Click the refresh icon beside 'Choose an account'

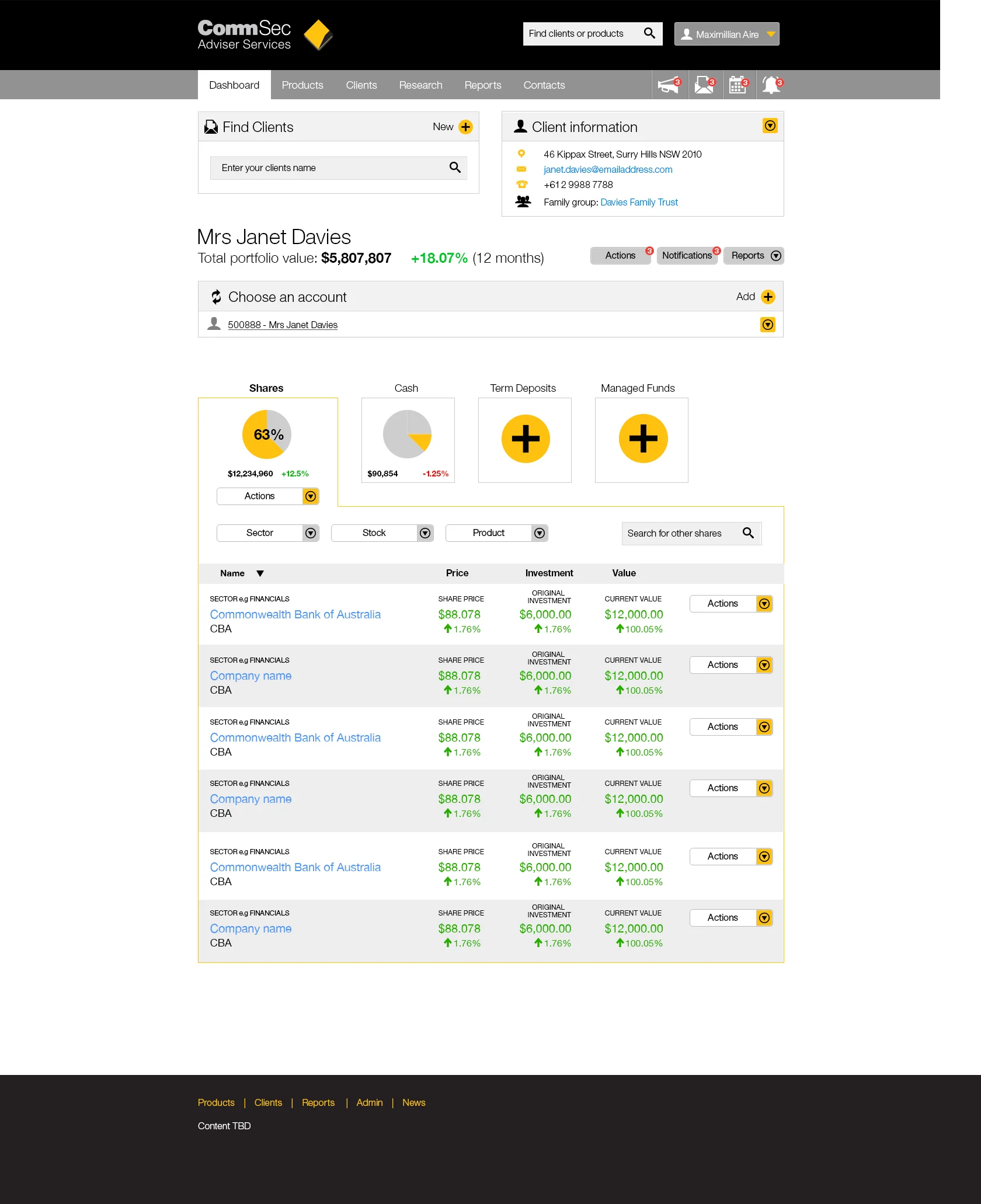point(215,296)
